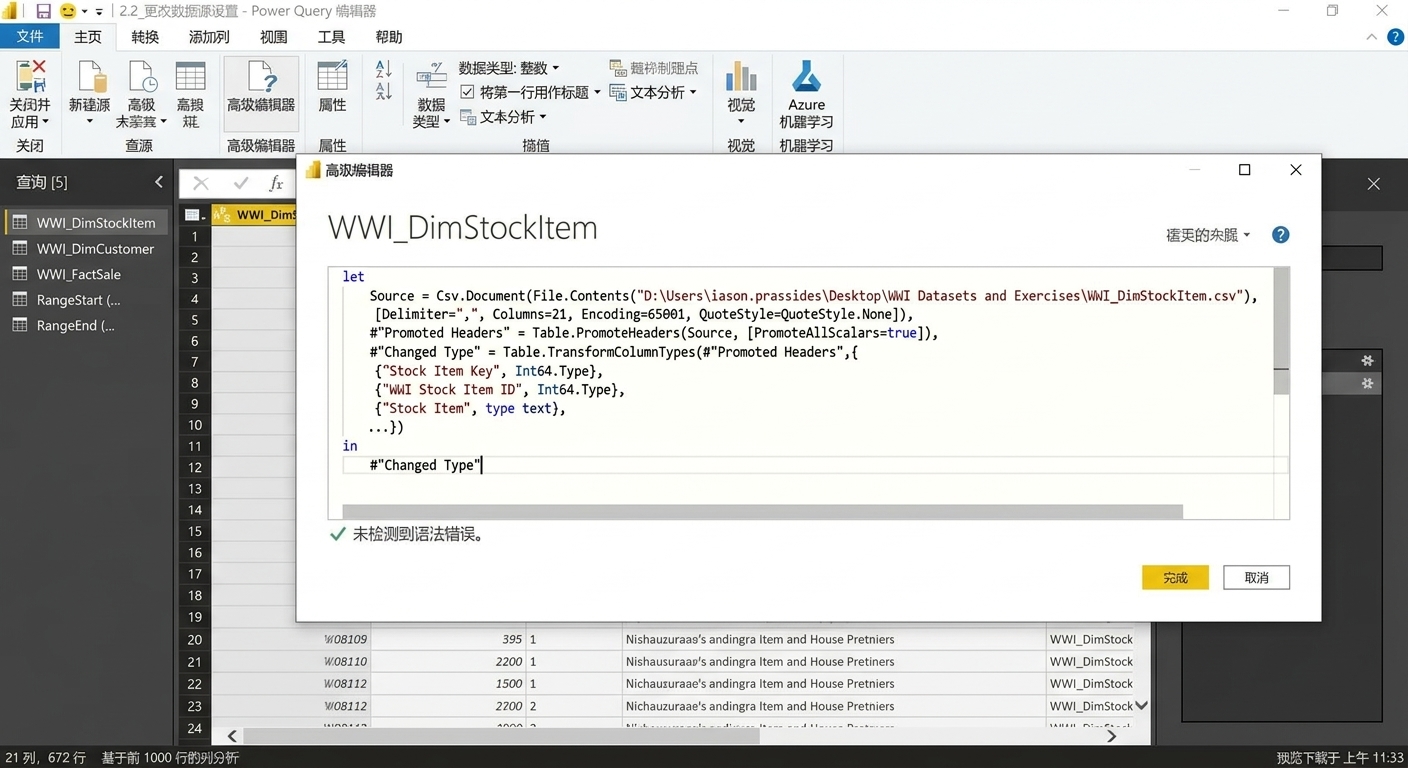Click the second applied step gear icon
The width and height of the screenshot is (1408, 768).
click(1367, 384)
